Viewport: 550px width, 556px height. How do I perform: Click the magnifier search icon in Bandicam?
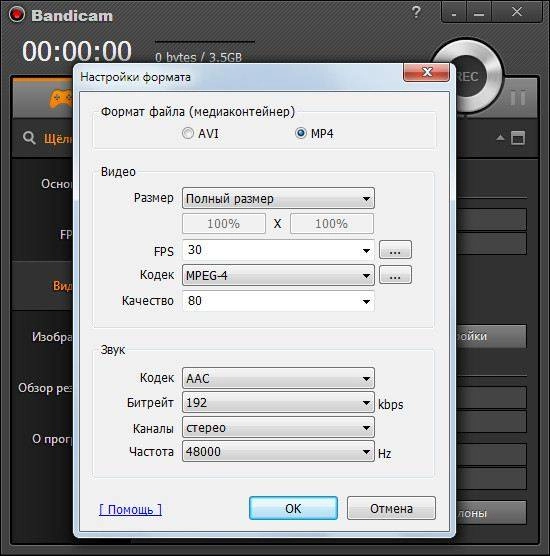click(29, 138)
